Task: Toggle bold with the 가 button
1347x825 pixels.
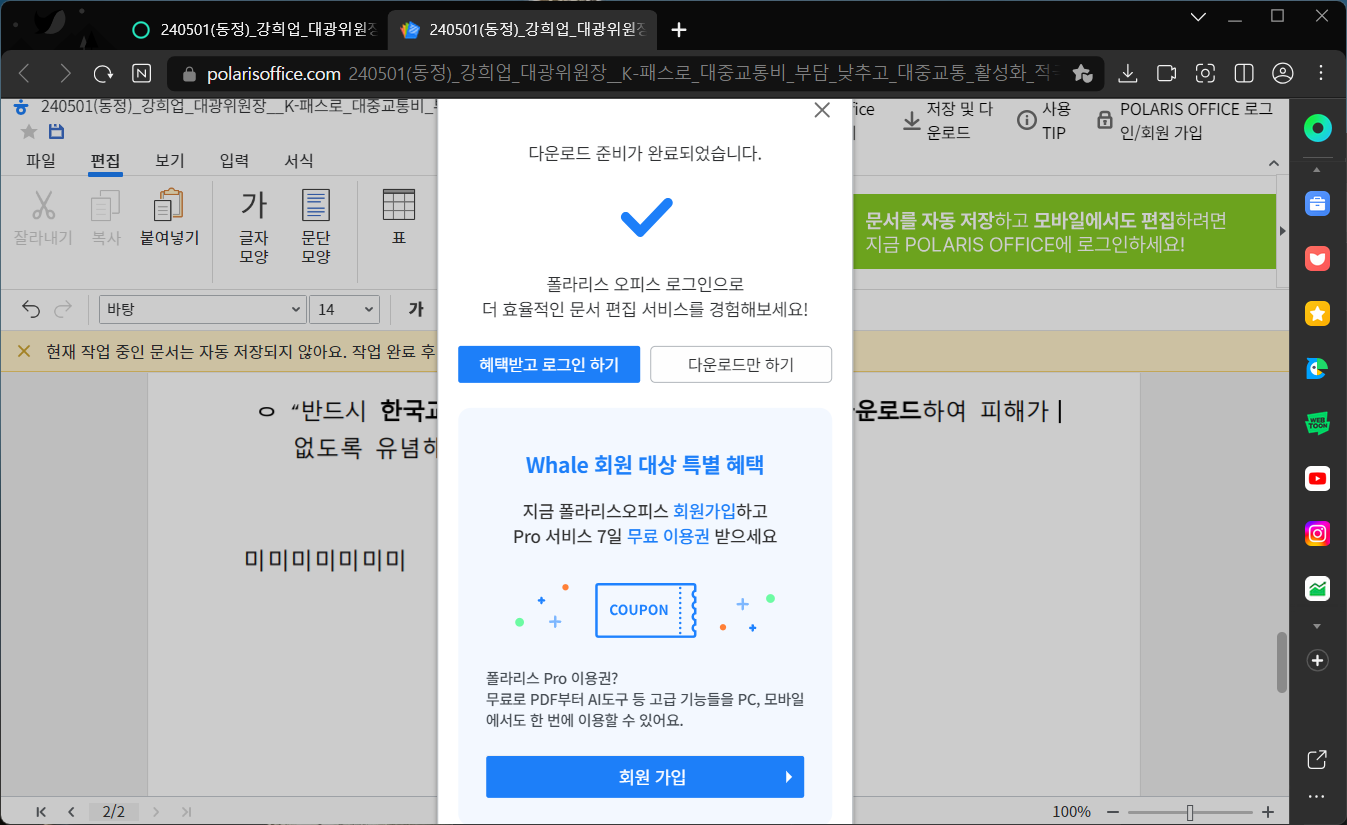Action: pos(416,309)
